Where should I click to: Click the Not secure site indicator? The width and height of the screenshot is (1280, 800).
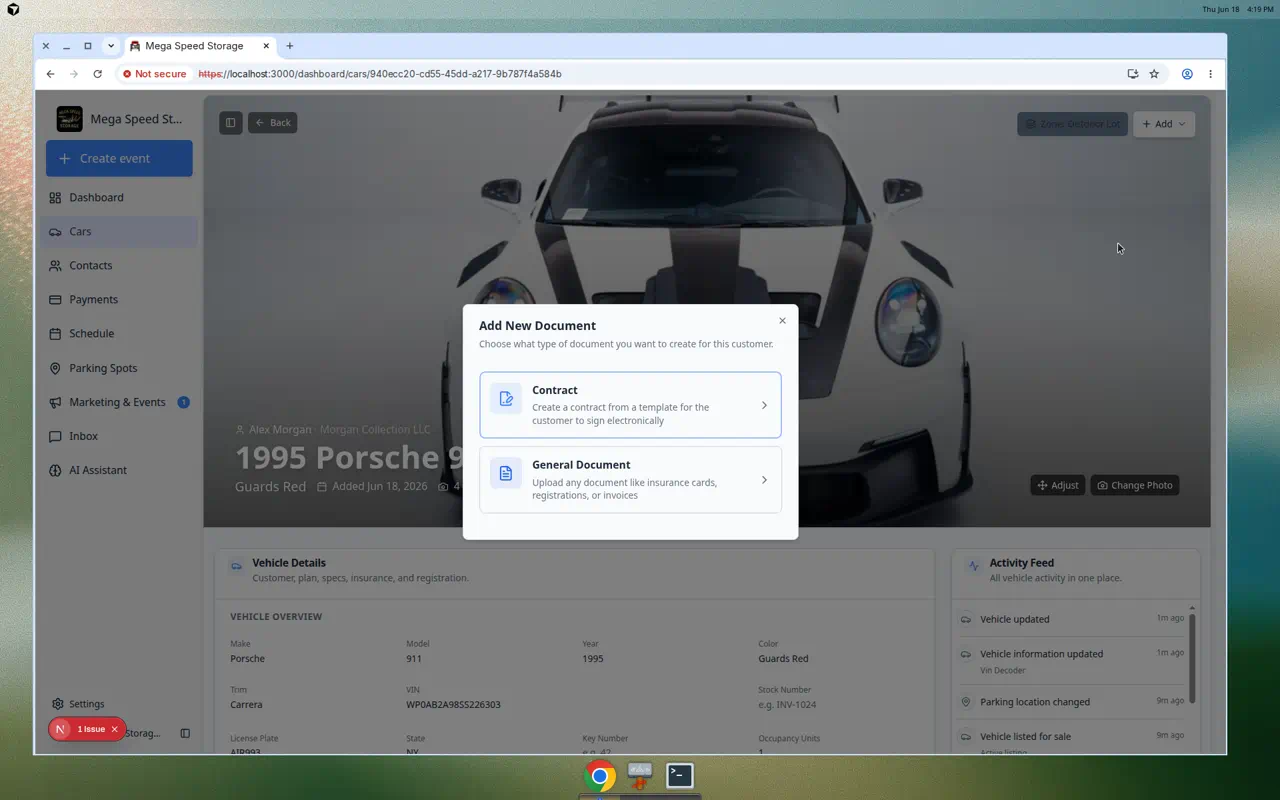154,74
